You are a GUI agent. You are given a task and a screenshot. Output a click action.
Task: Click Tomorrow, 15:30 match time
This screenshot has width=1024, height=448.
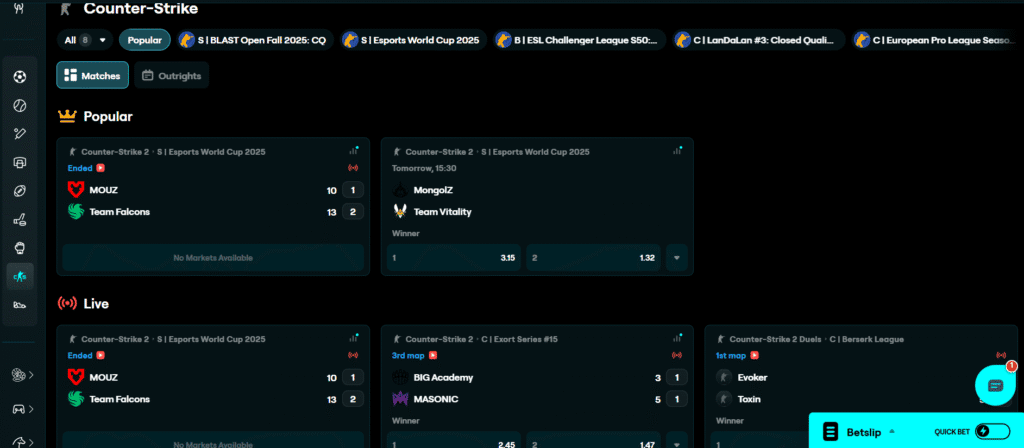[424, 168]
